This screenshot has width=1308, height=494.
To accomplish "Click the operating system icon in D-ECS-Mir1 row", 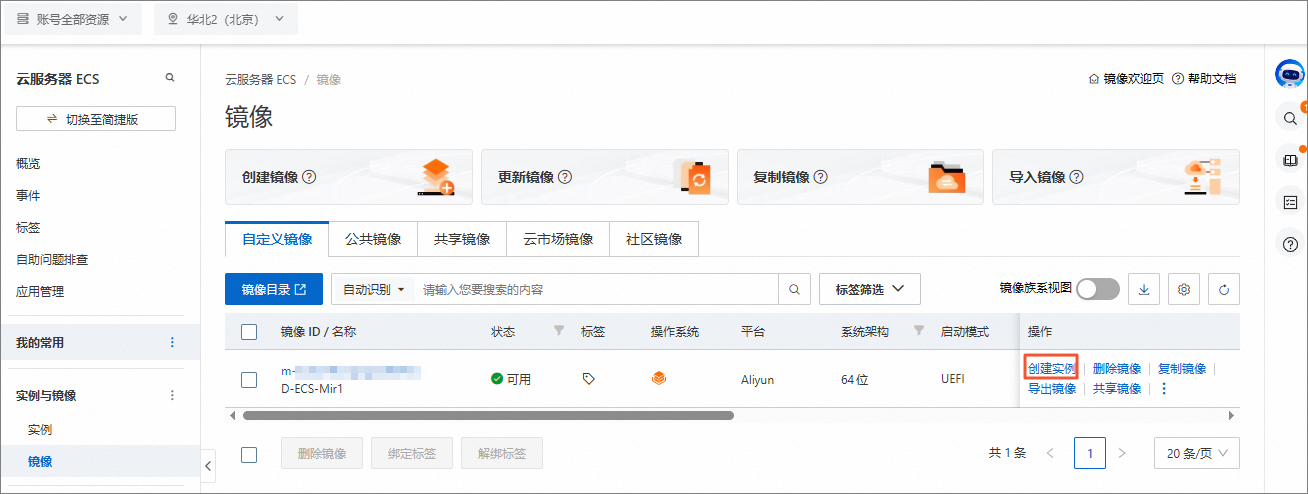I will point(658,379).
